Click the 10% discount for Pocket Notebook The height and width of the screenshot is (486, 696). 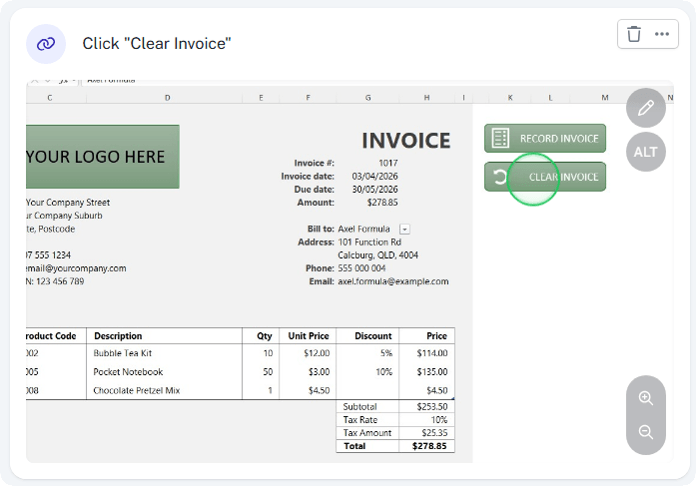(384, 372)
